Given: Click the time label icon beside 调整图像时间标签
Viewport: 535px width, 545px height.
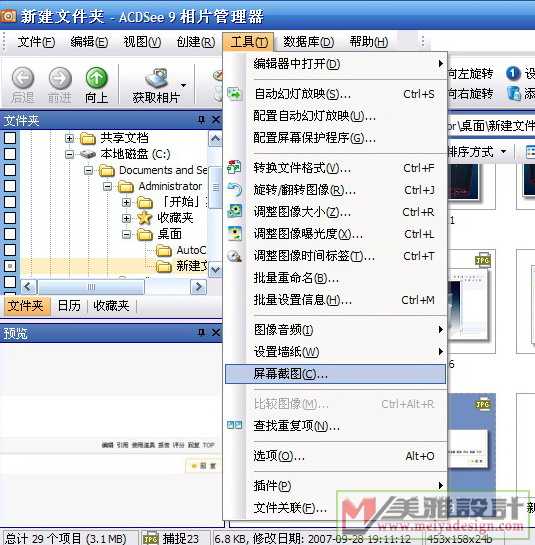Looking at the screenshot, I should [x=234, y=256].
